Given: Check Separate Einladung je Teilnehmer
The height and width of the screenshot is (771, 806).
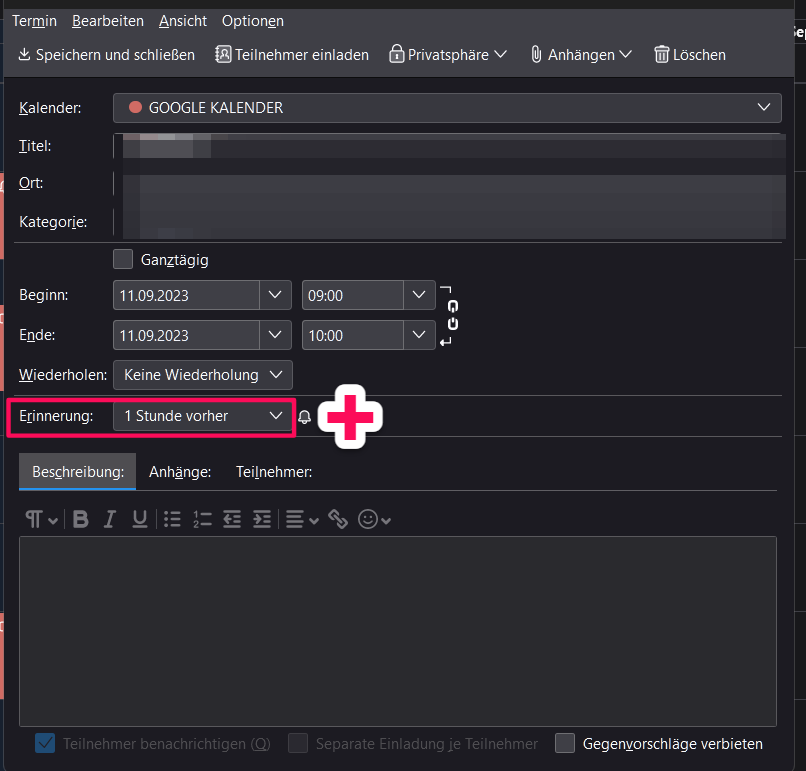Looking at the screenshot, I should point(298,743).
